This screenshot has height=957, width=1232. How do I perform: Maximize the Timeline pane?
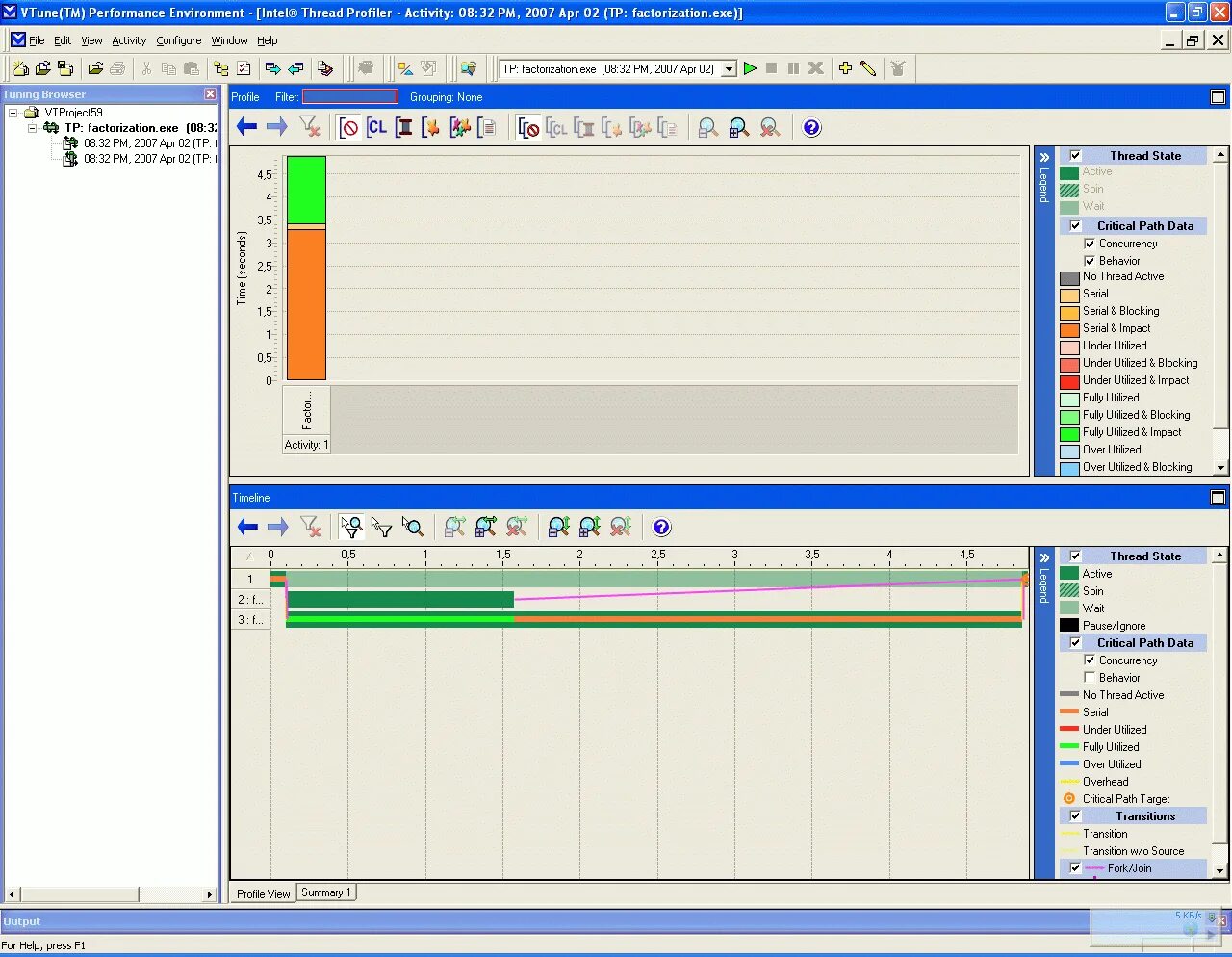click(1218, 498)
